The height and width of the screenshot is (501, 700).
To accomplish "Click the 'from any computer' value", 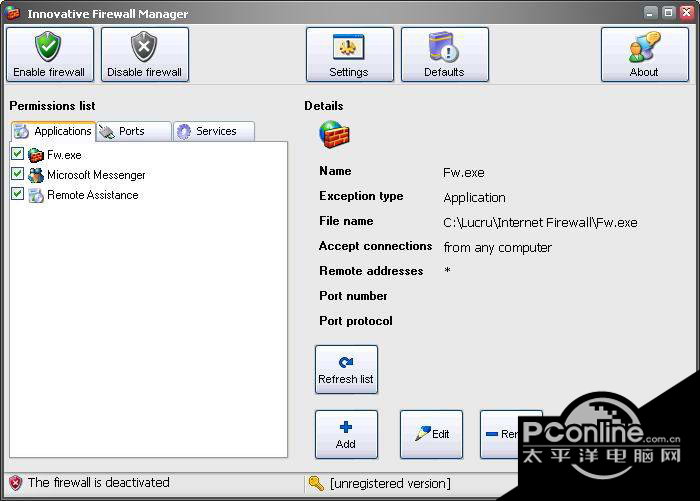I will [x=498, y=248].
